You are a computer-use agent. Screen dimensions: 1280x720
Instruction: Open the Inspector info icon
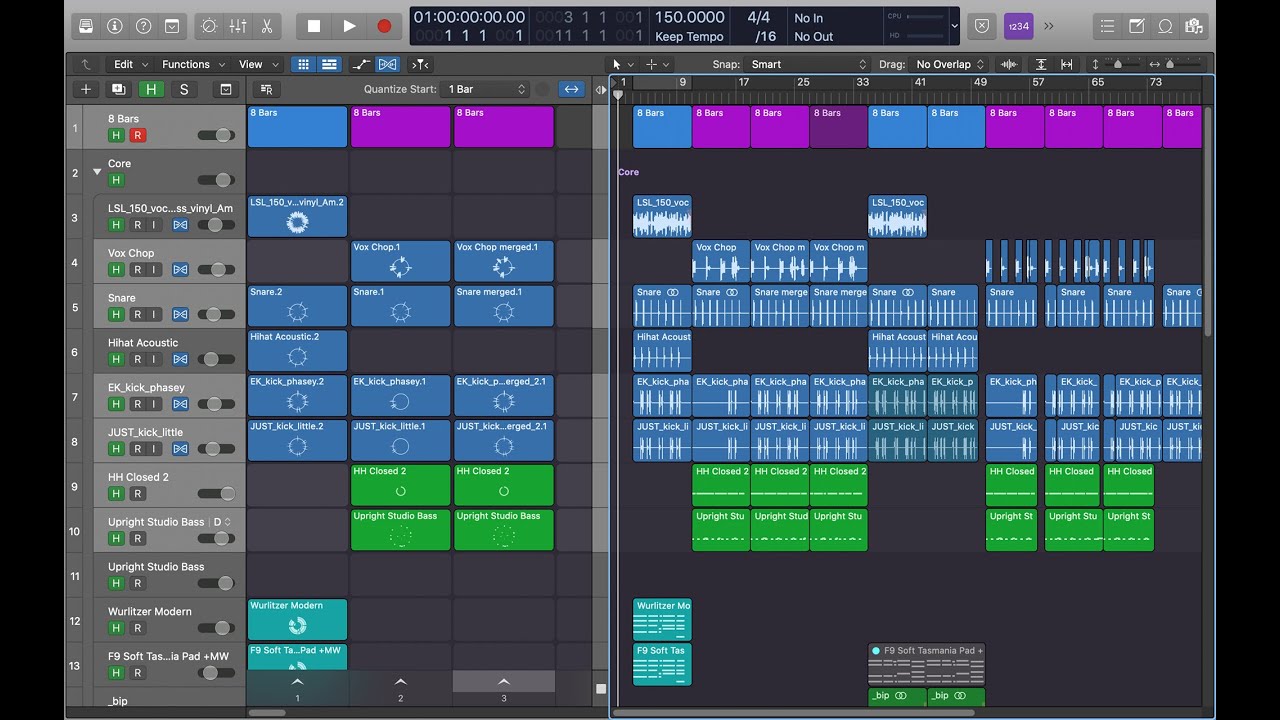click(114, 26)
